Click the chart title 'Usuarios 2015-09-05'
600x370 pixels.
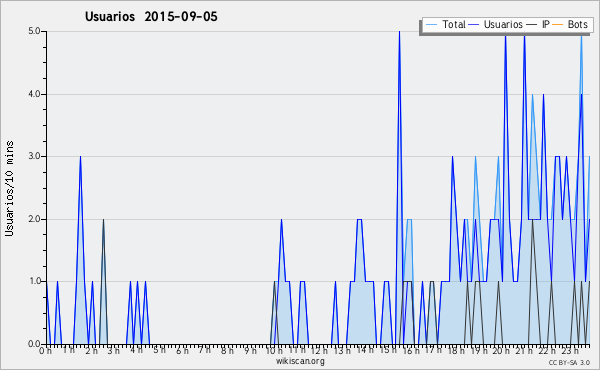pyautogui.click(x=151, y=17)
